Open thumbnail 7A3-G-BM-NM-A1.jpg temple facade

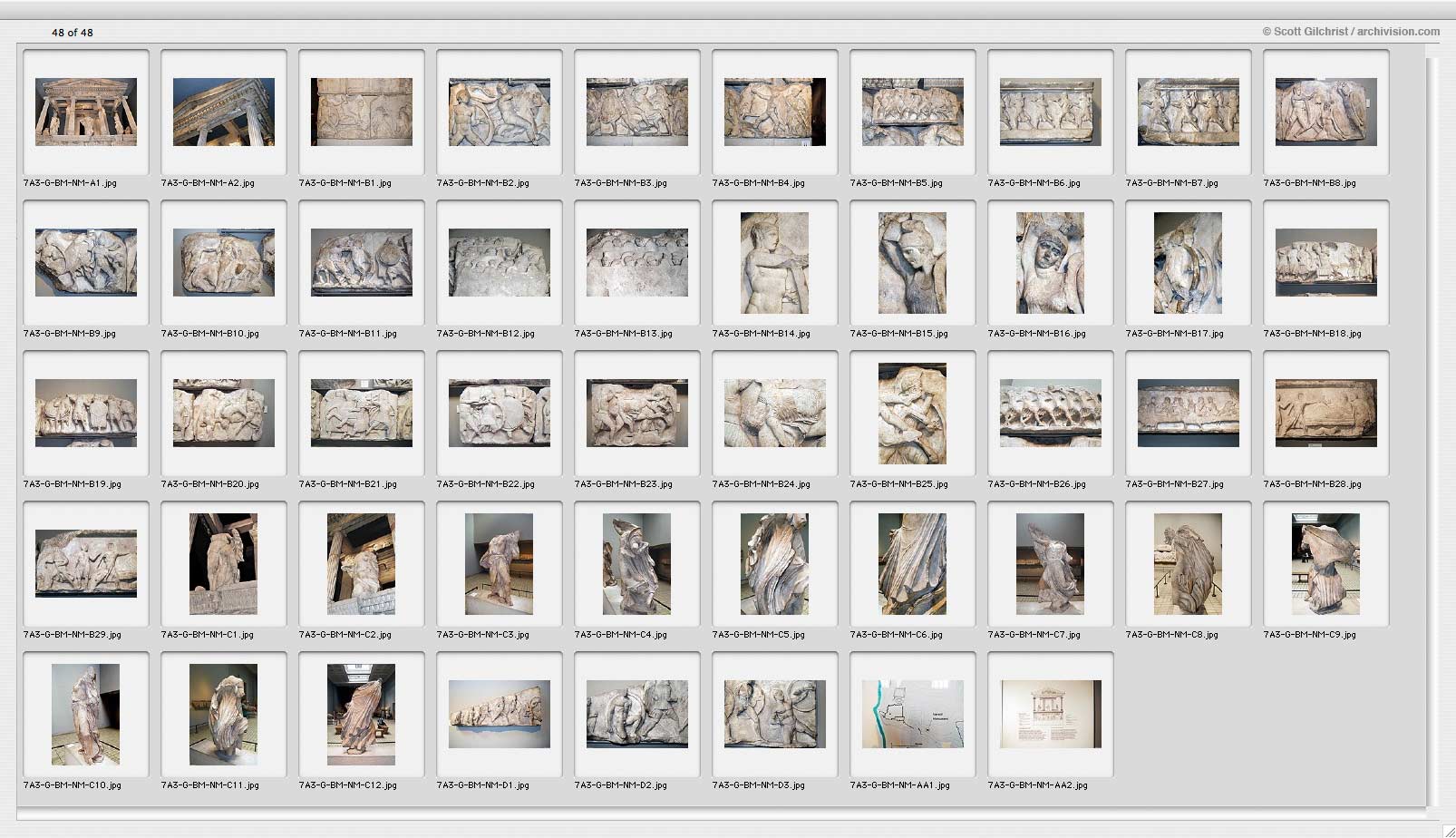[86, 112]
